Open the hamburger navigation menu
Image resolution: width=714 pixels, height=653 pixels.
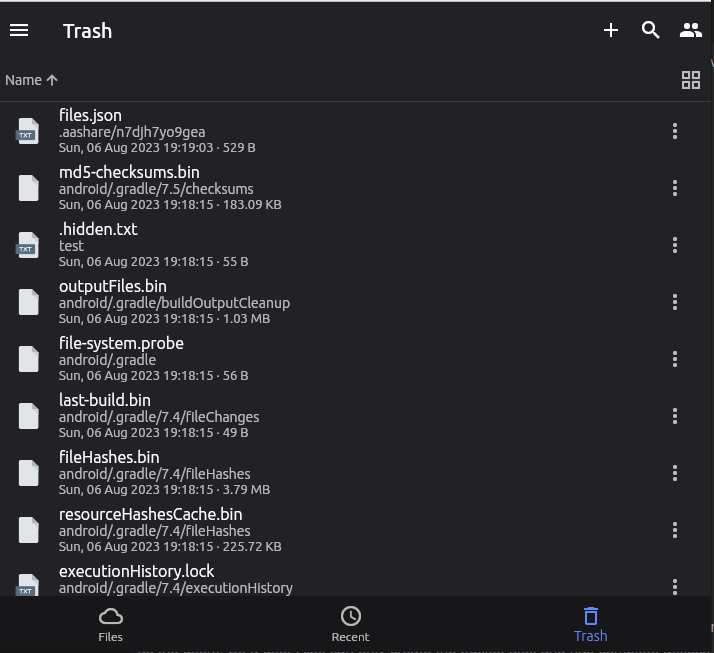[19, 31]
